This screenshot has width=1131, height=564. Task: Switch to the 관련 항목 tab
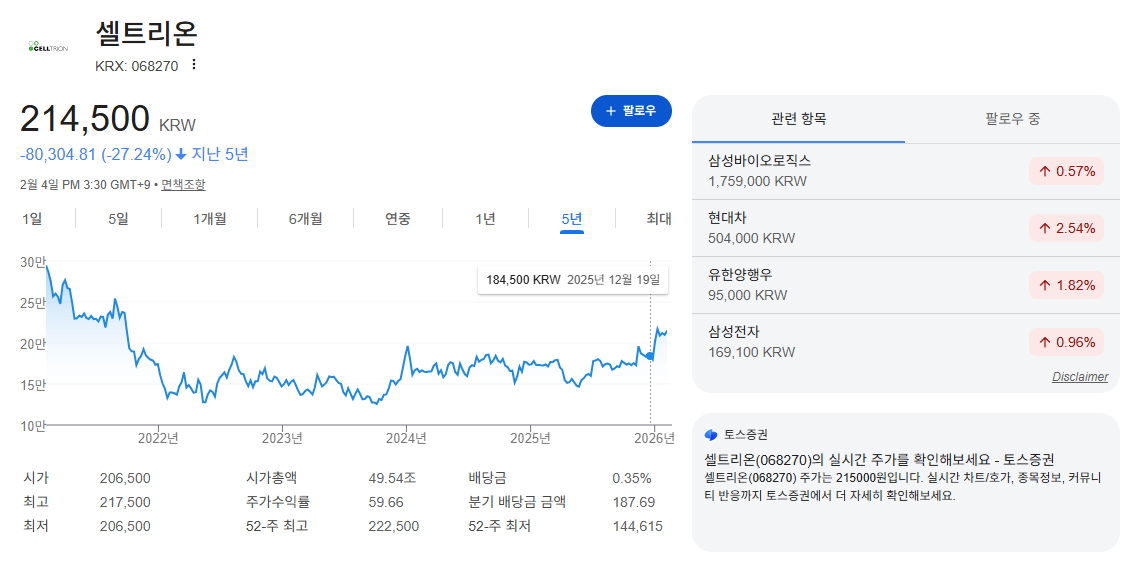(x=798, y=119)
